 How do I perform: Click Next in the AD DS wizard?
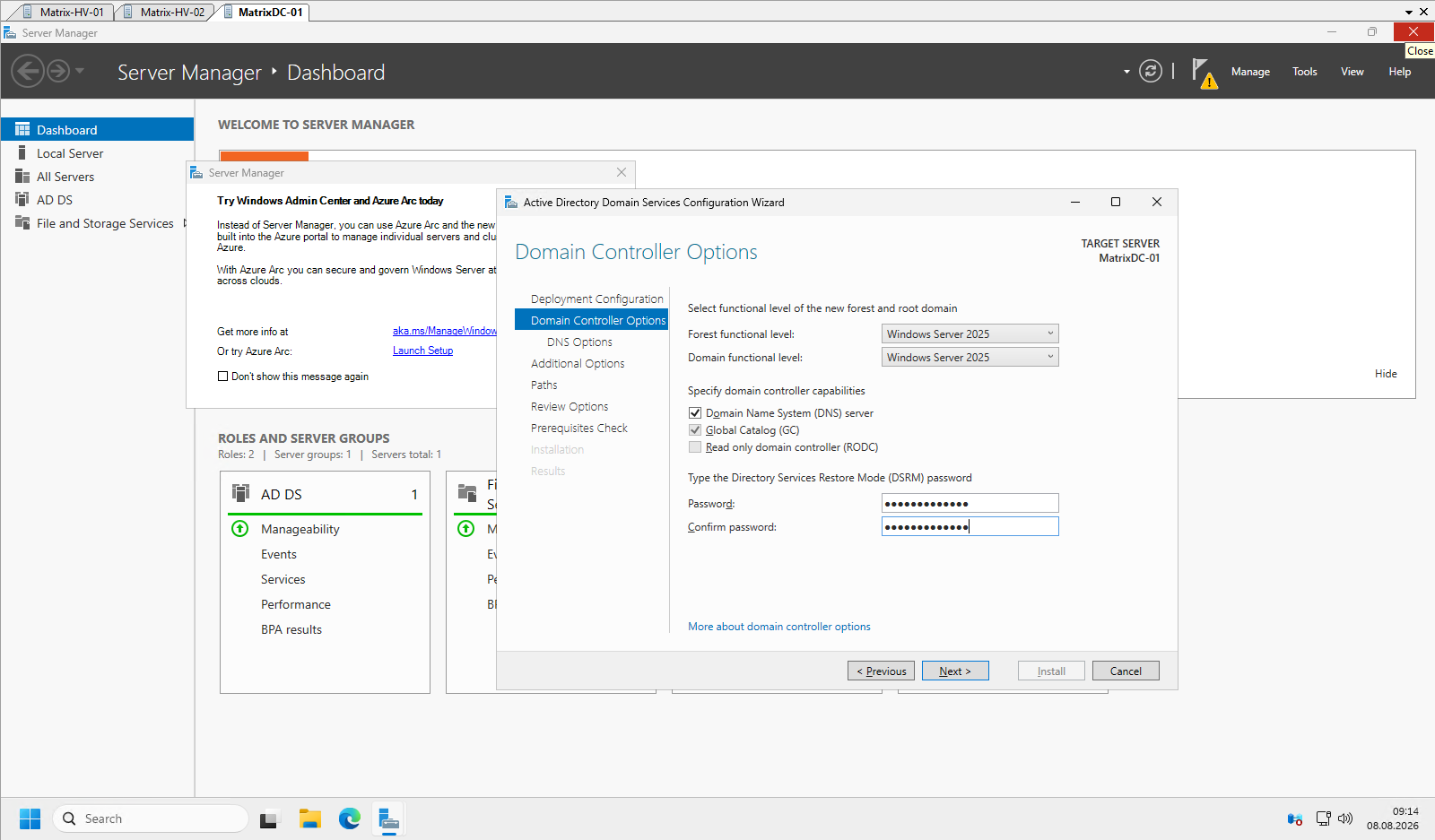[x=955, y=671]
